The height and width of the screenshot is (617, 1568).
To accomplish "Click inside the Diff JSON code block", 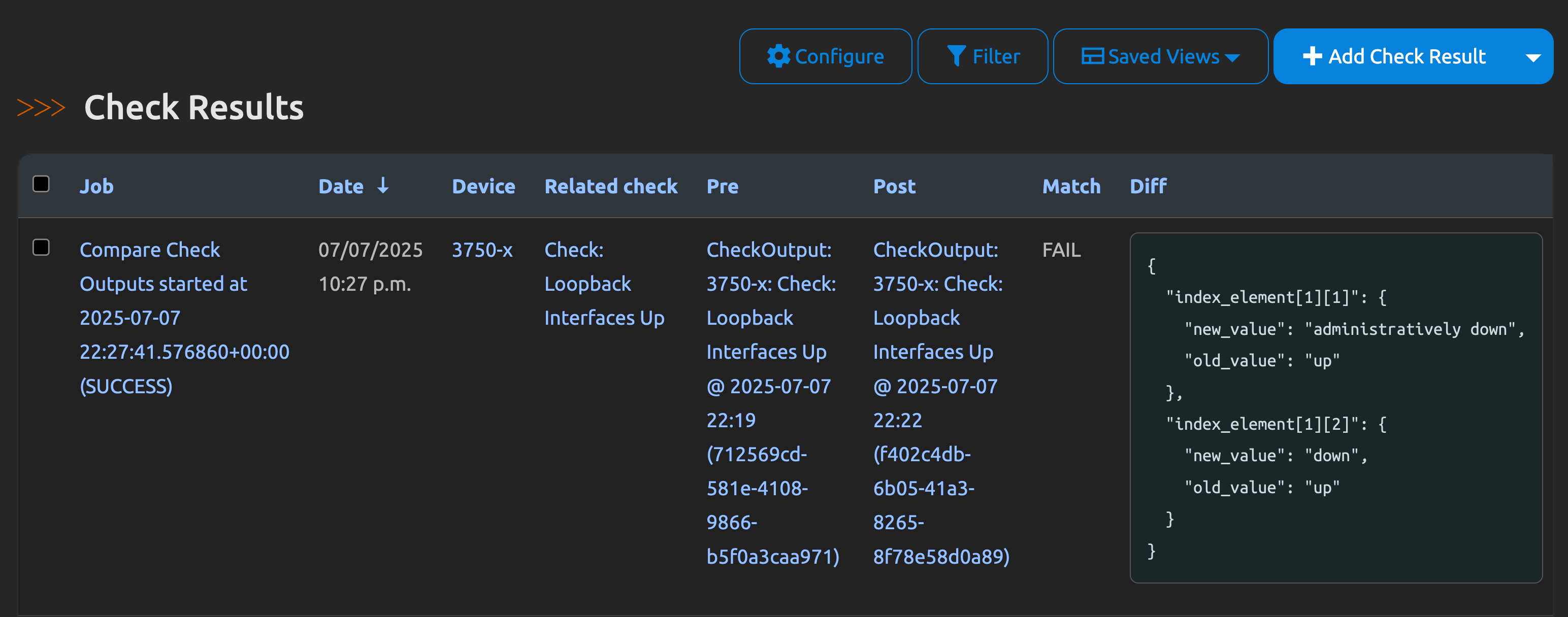I will coord(1335,407).
